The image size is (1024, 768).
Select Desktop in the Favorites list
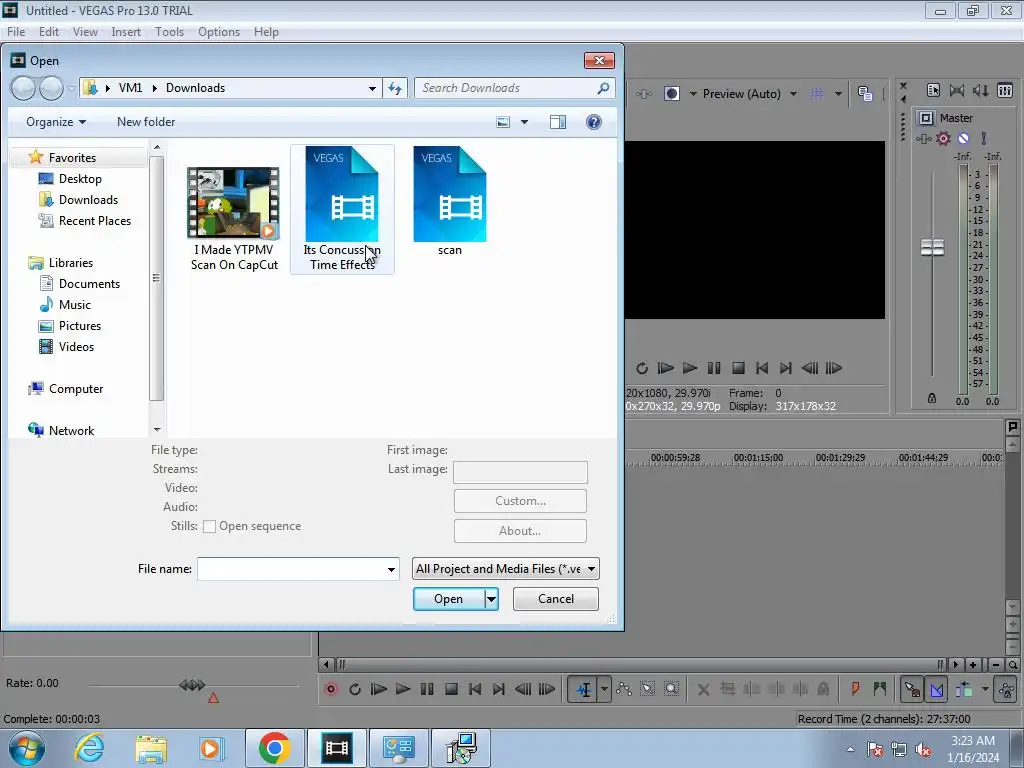tap(80, 179)
